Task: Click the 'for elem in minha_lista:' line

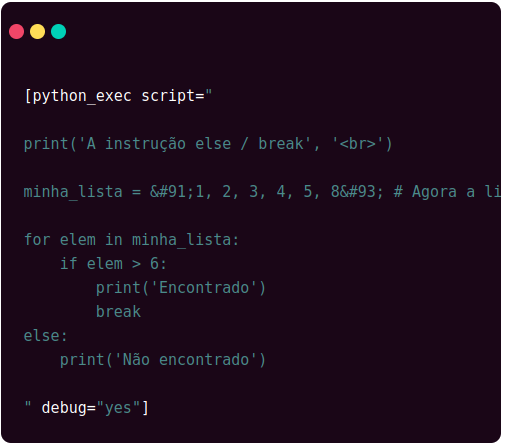Action: coord(131,240)
